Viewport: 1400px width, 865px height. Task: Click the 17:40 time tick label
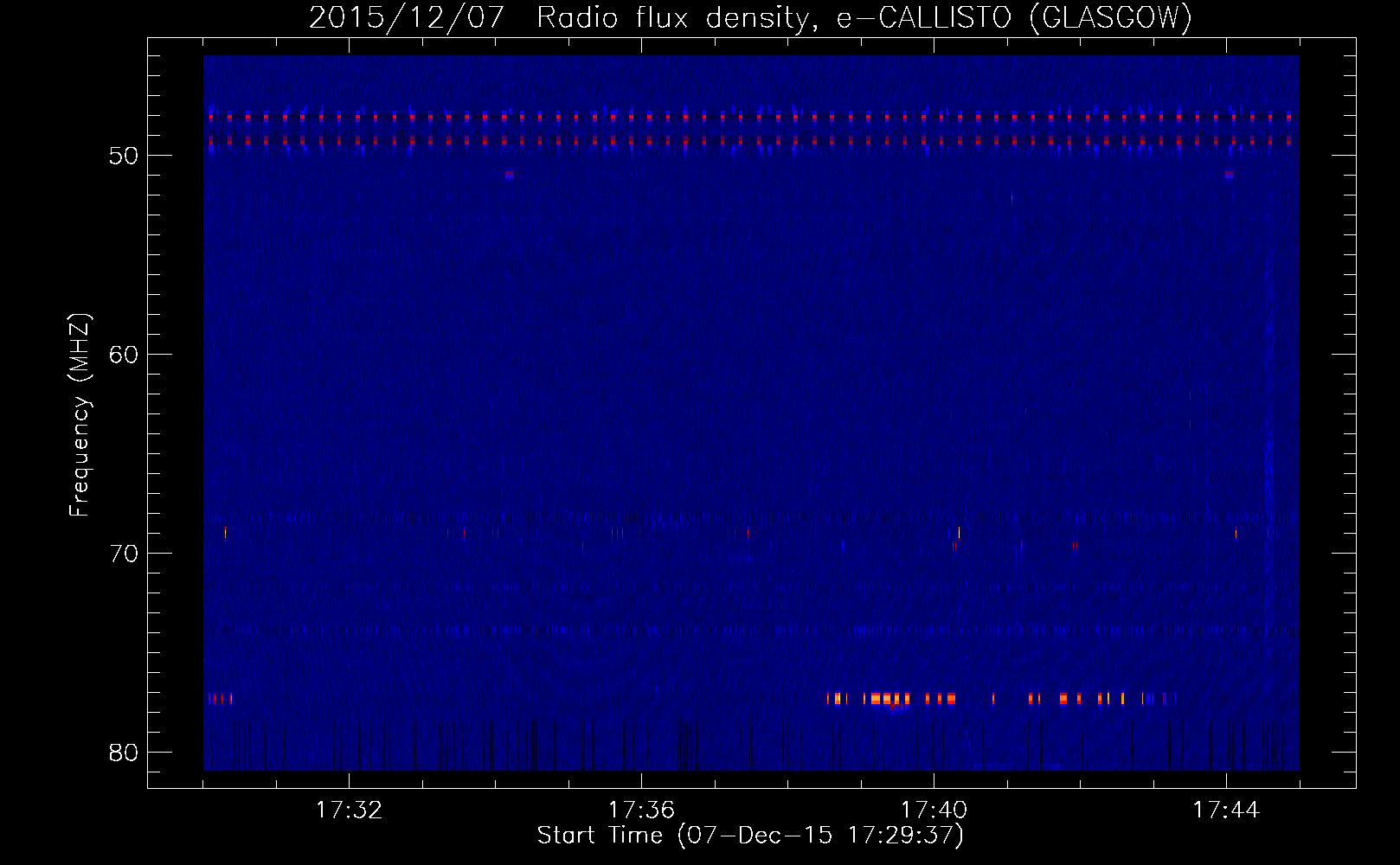pos(934,811)
